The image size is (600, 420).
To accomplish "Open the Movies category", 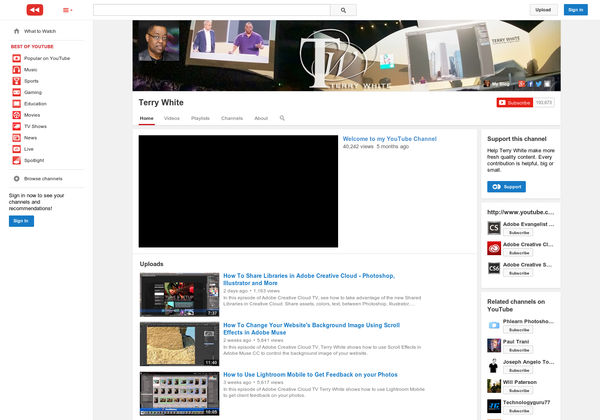I will (32, 115).
